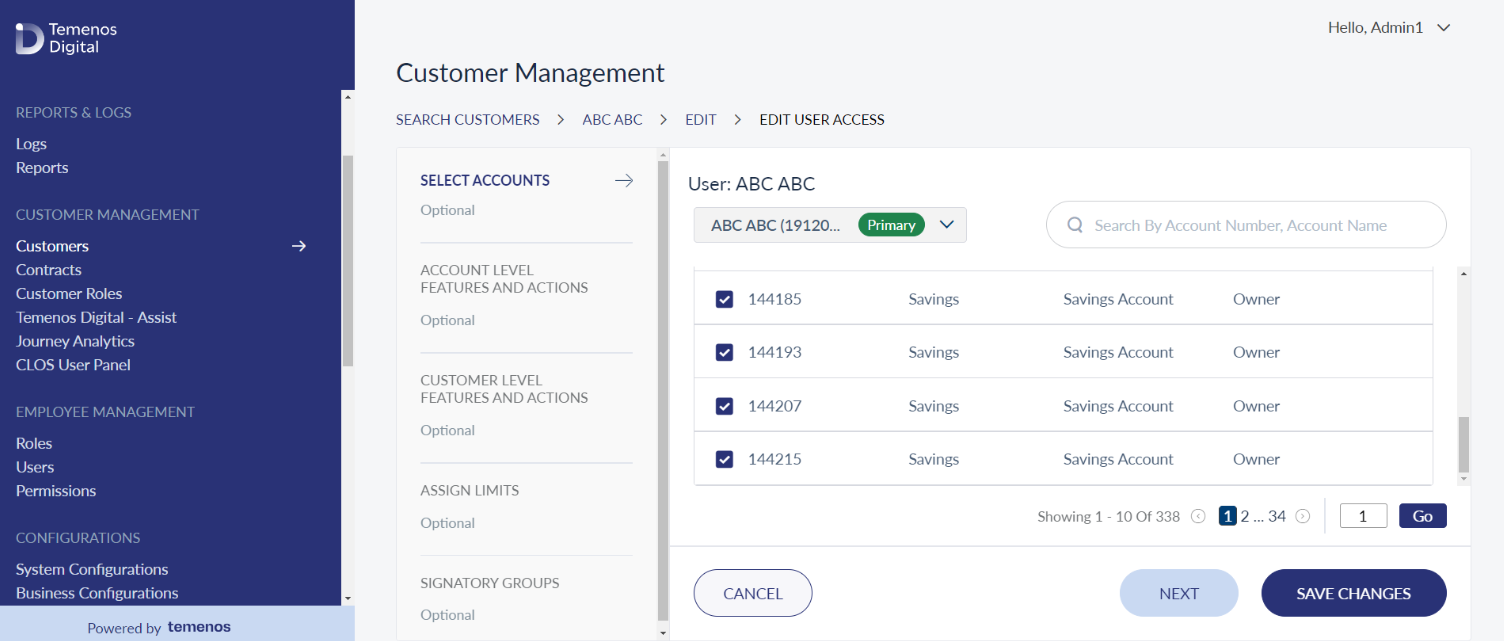Click the Cancel button
The width and height of the screenshot is (1504, 641).
click(x=753, y=593)
